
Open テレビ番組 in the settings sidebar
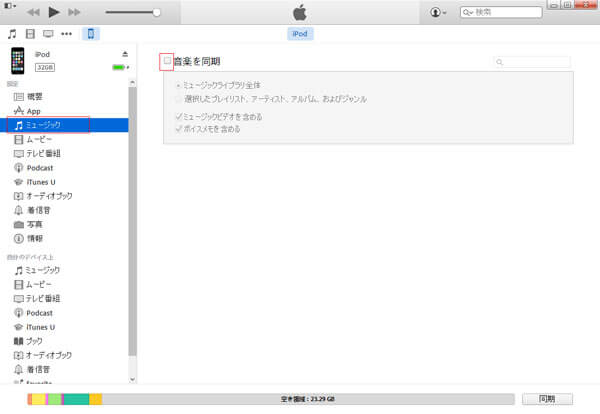point(37,153)
